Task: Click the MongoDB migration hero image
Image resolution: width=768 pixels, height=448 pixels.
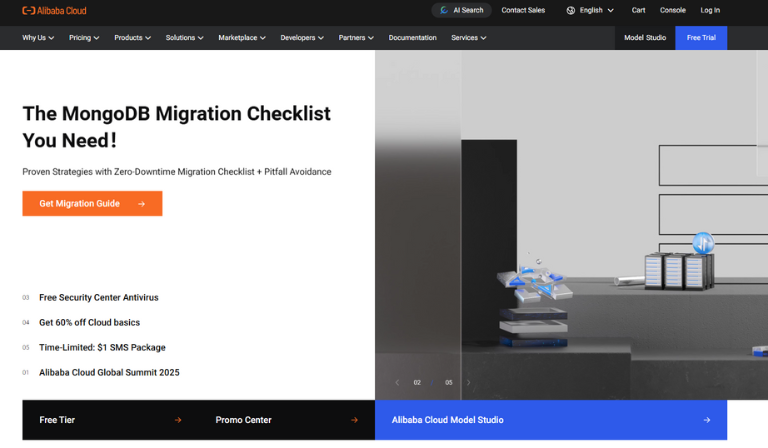Action: pos(572,225)
